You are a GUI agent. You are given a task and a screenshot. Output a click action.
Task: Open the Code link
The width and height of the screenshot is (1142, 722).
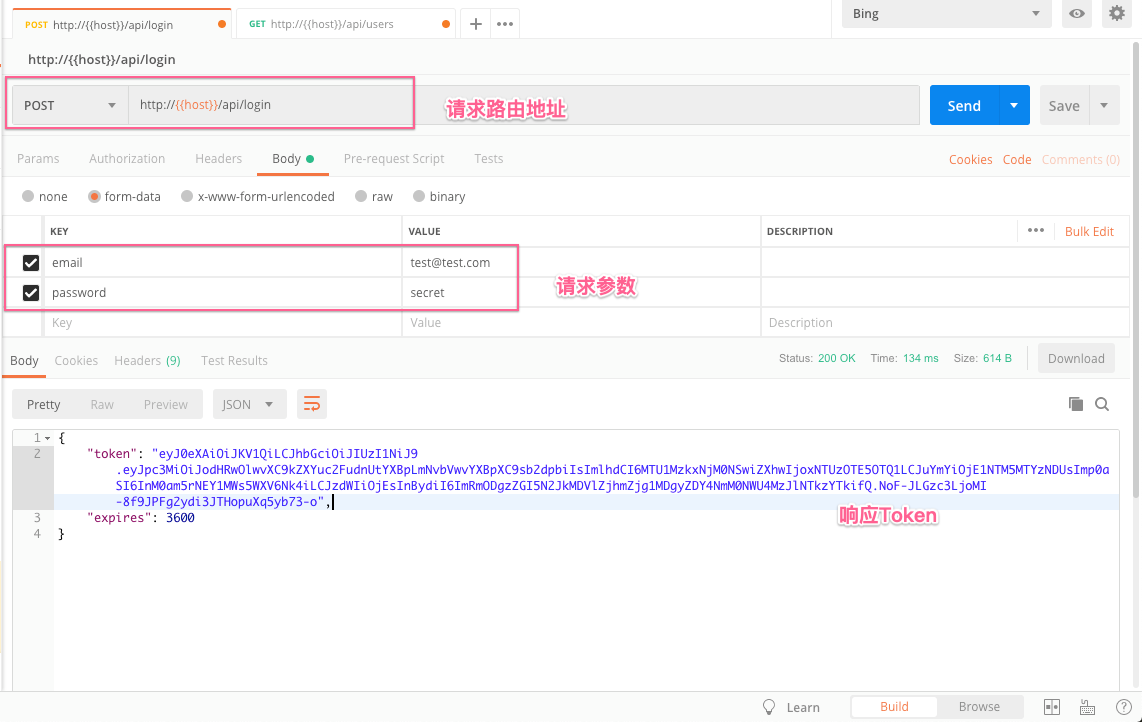pyautogui.click(x=1017, y=159)
